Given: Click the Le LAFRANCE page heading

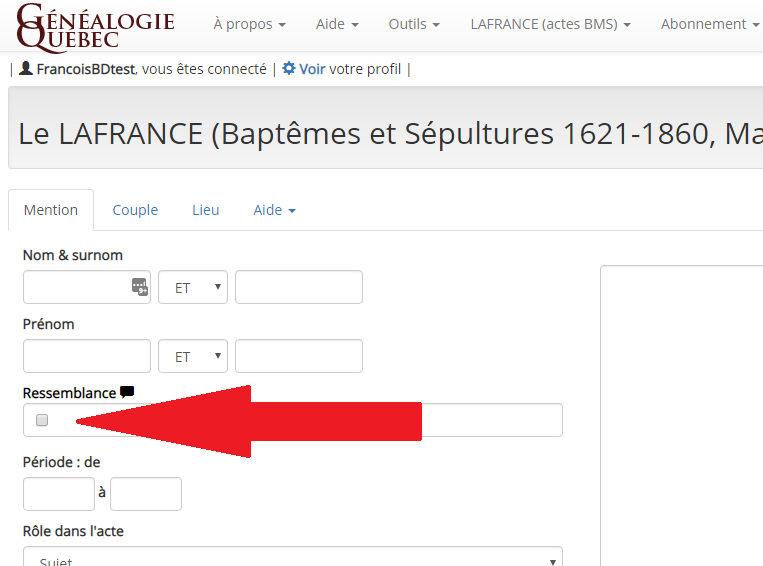Looking at the screenshot, I should tap(391, 133).
